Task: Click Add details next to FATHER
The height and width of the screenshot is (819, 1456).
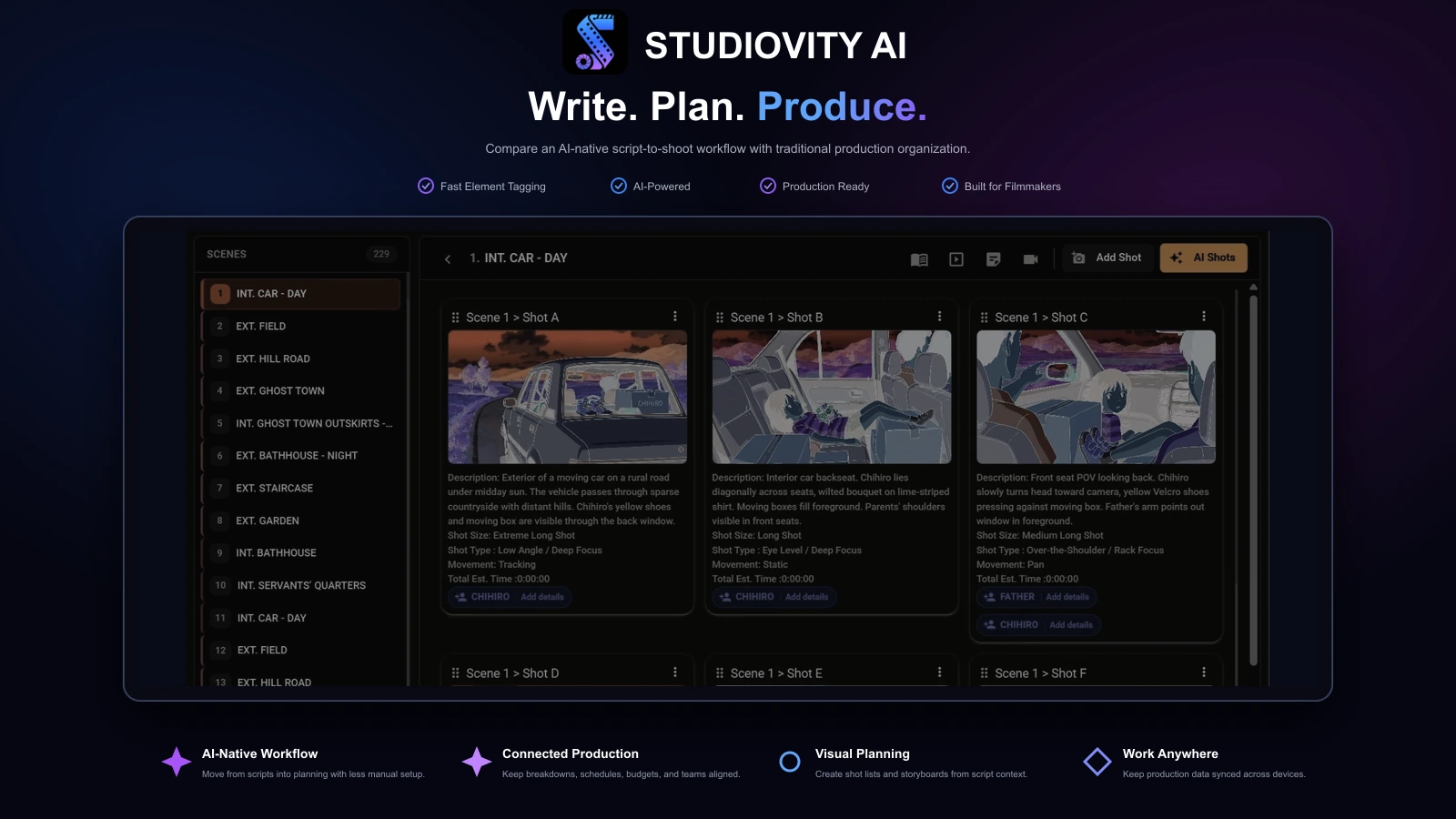Action: [x=1067, y=597]
